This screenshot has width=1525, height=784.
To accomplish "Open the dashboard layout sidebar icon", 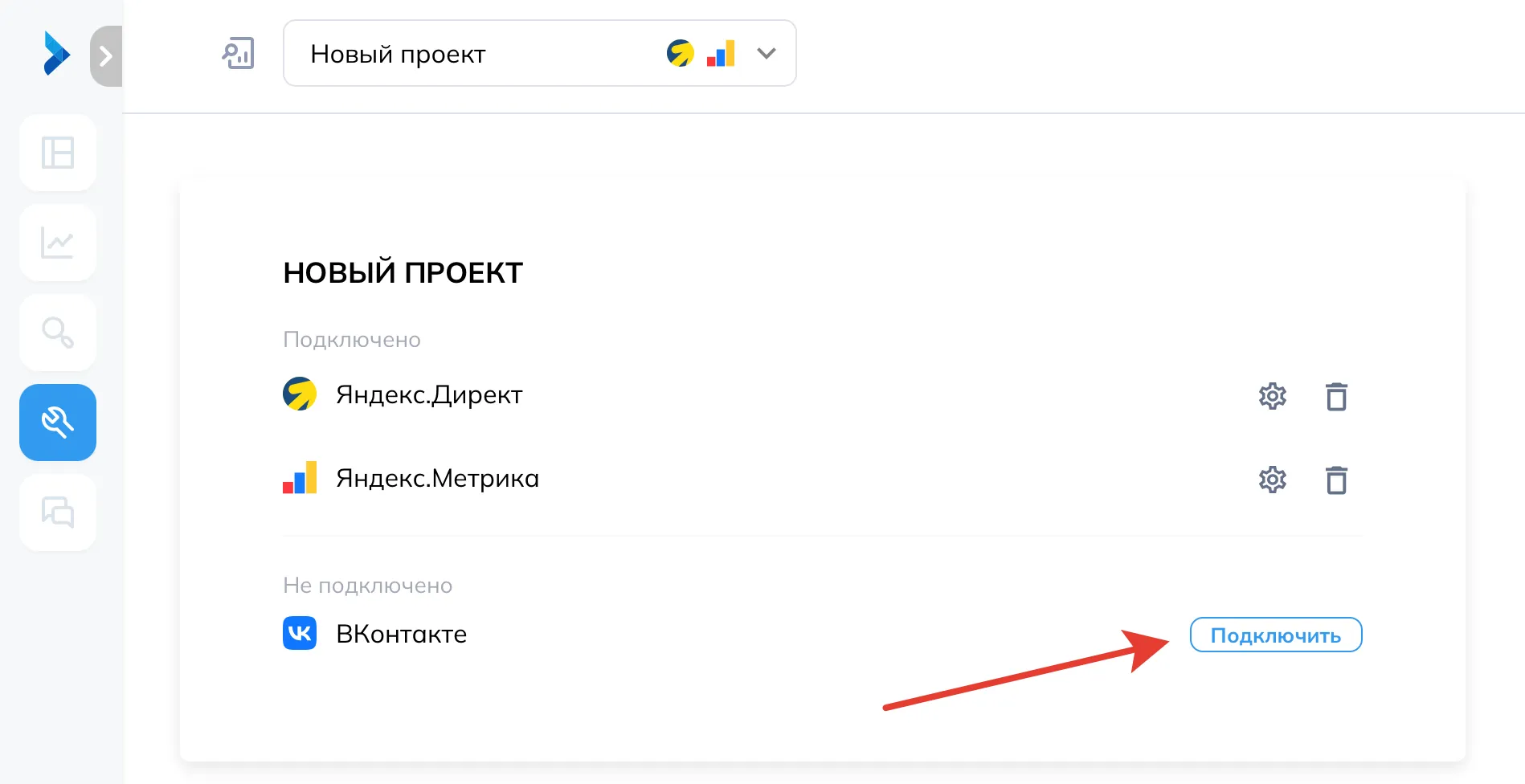I will point(58,153).
